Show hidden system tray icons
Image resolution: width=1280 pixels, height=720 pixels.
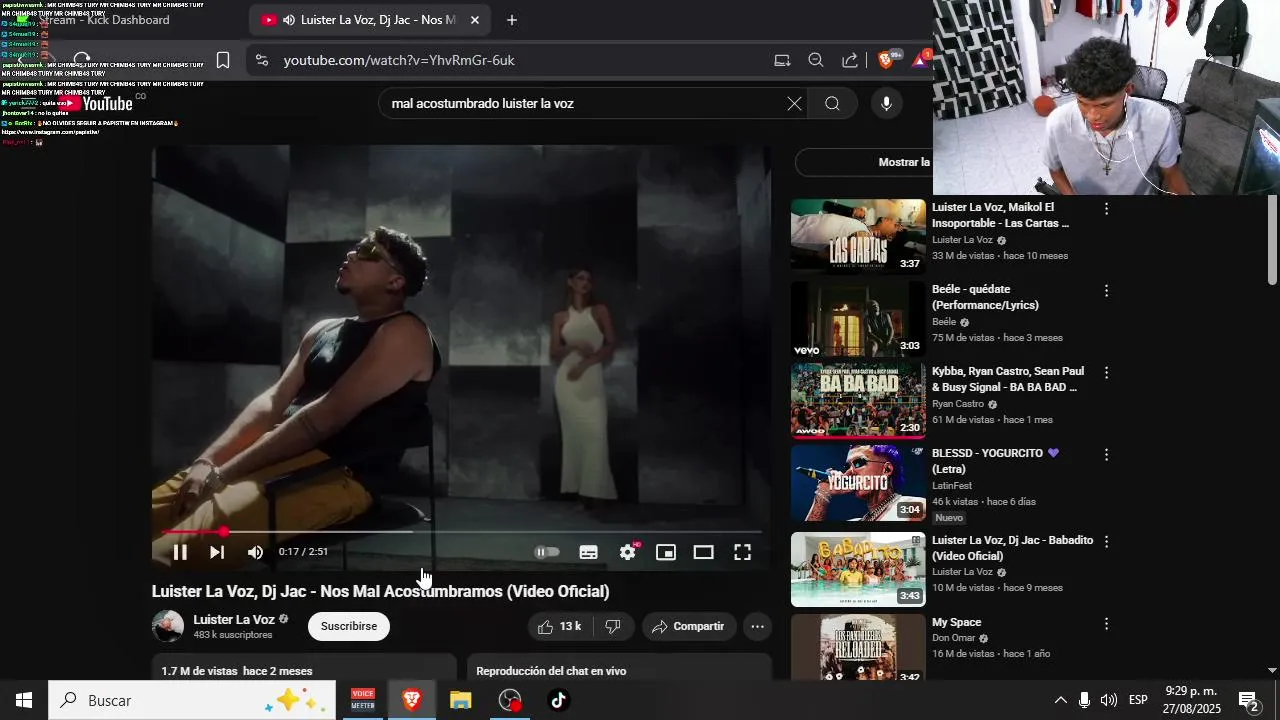pos(1061,700)
